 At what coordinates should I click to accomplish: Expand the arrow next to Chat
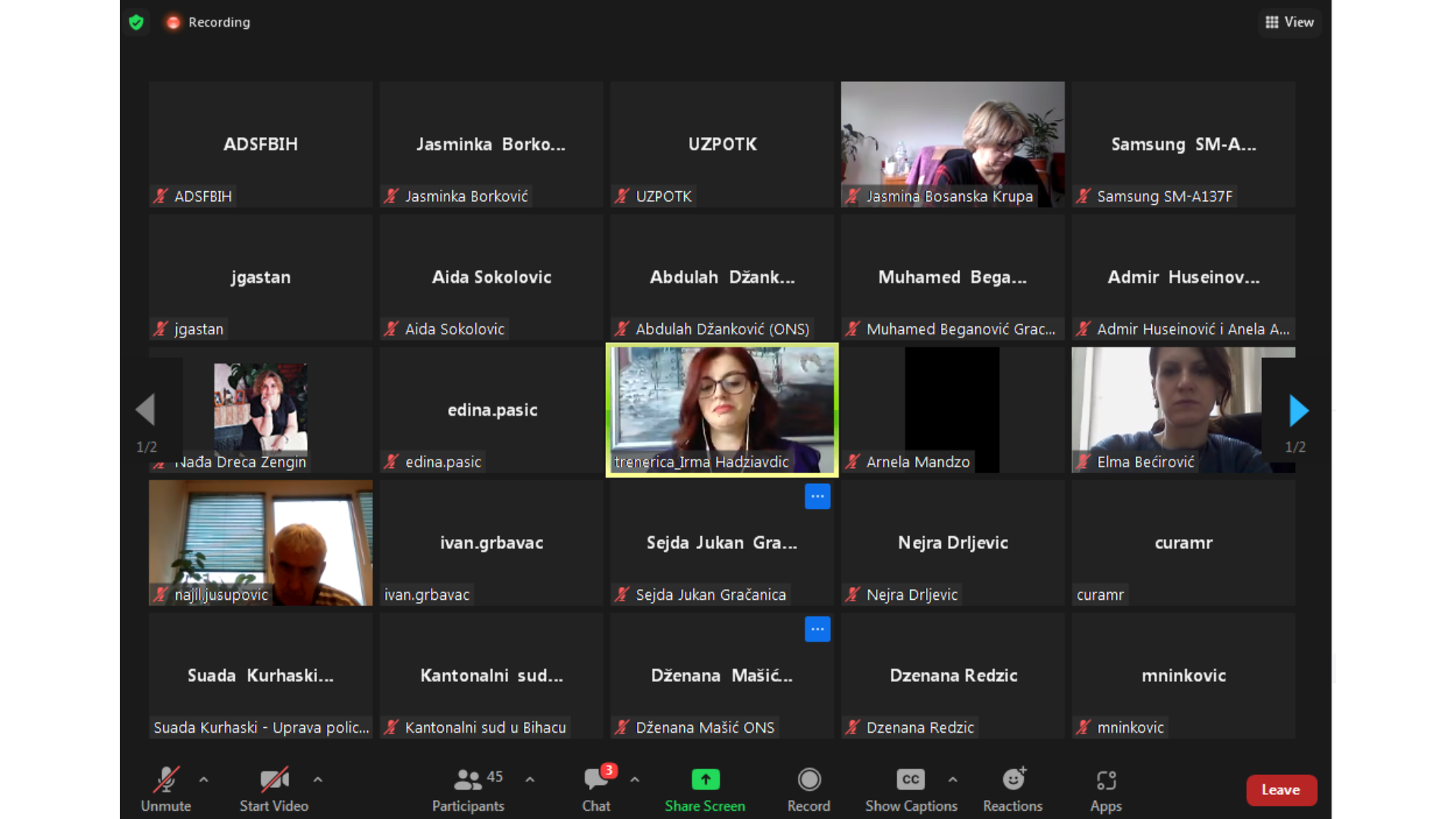635,779
